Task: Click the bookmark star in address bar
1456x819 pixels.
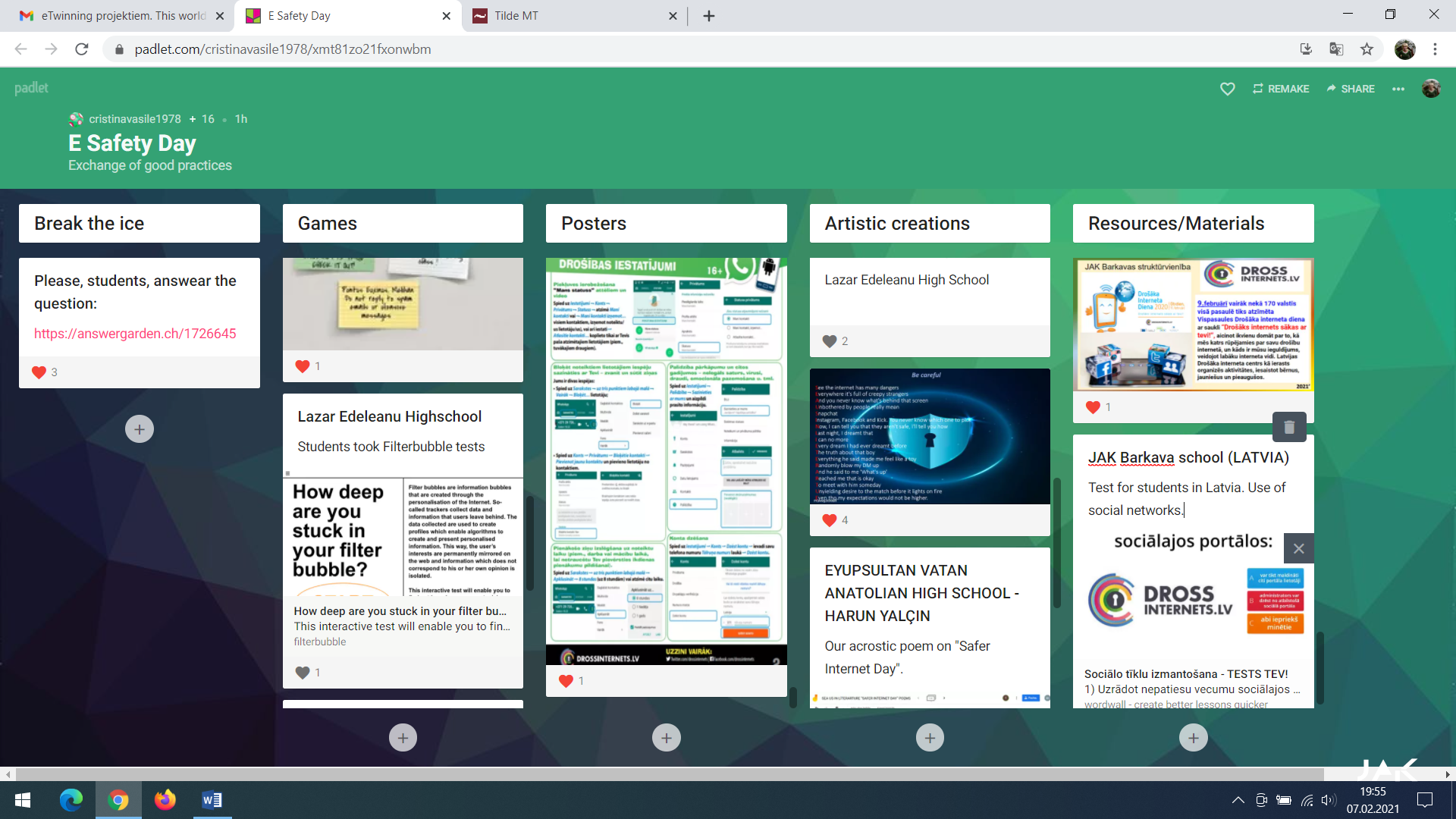Action: (1367, 49)
